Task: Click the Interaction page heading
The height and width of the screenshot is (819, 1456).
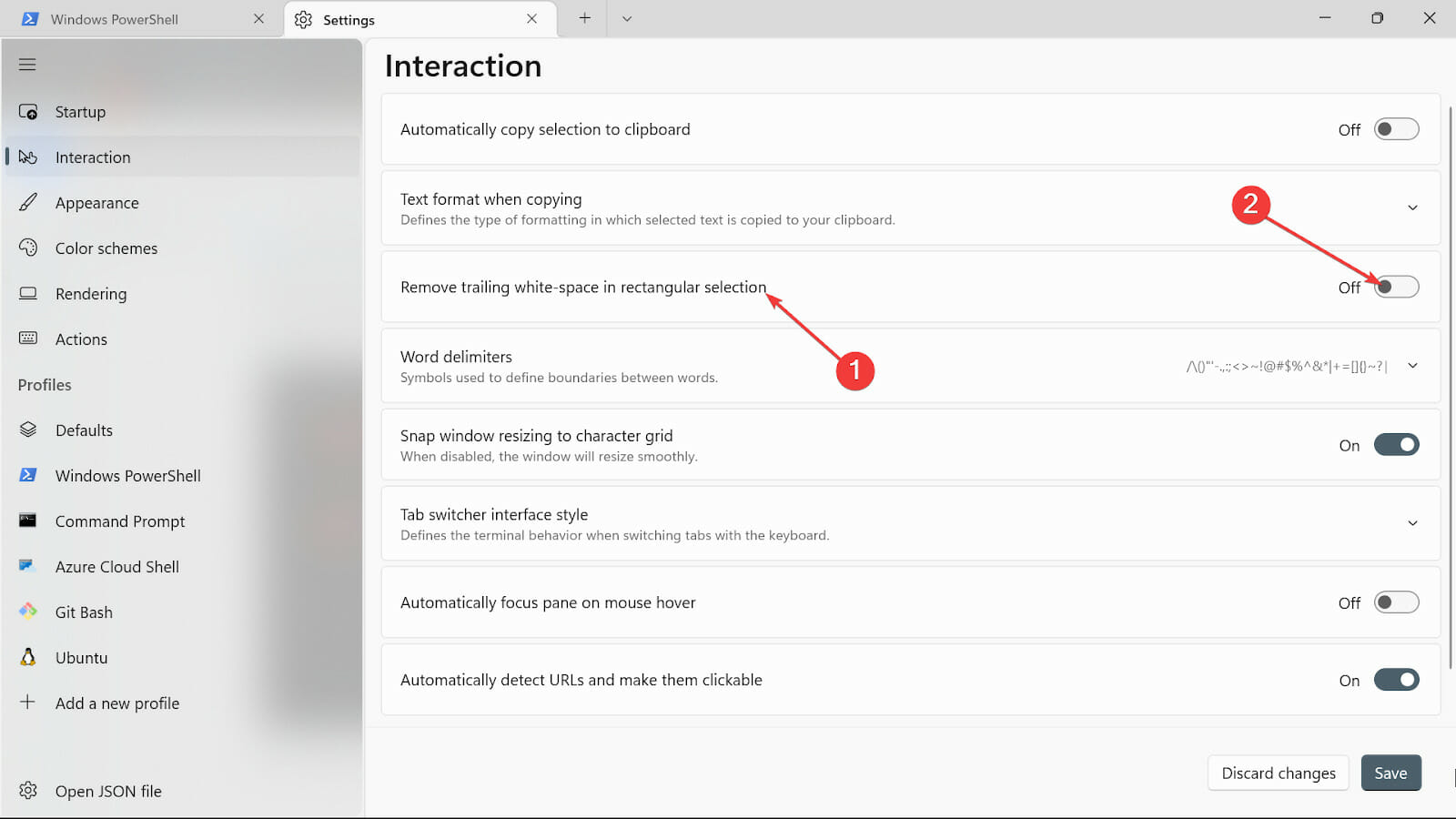Action: tap(463, 66)
